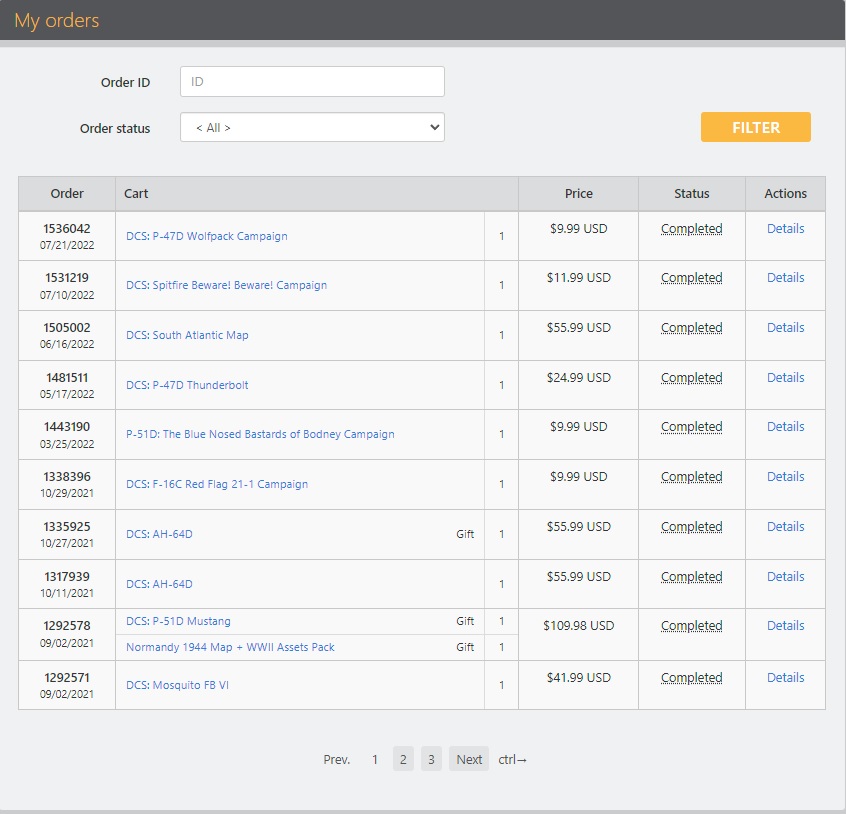The height and width of the screenshot is (814, 846).
Task: Go to page 3 of orders
Action: click(x=431, y=759)
